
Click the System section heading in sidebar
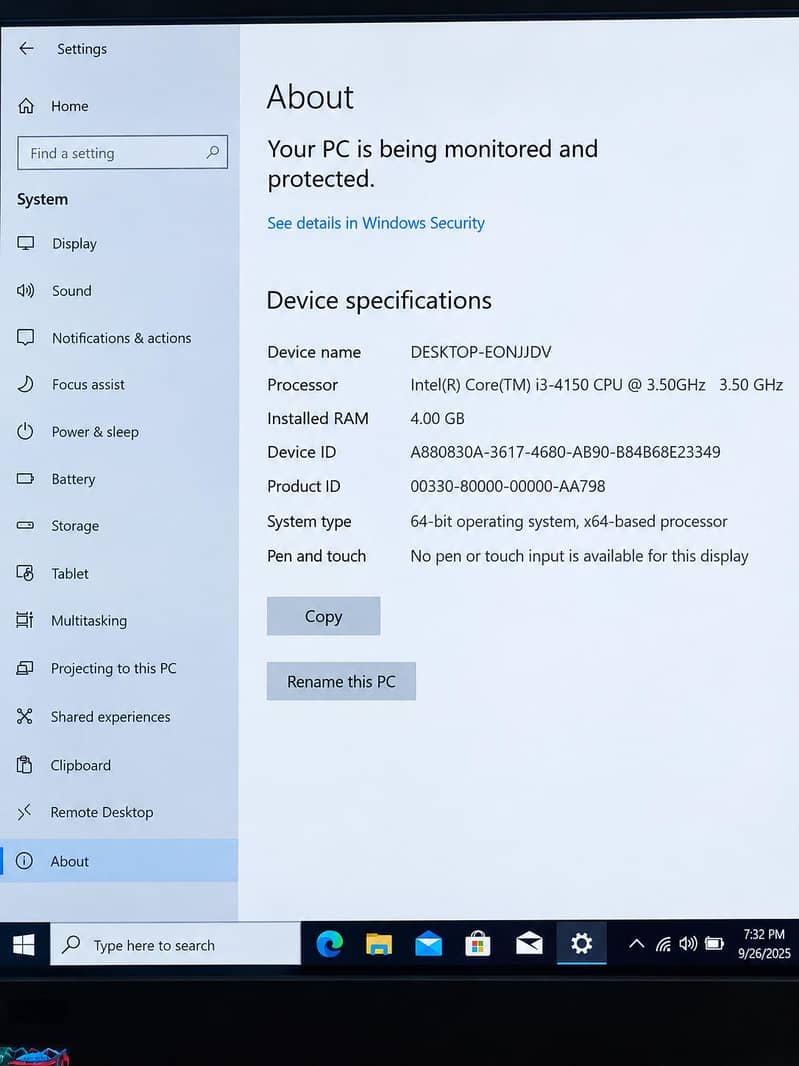[42, 199]
